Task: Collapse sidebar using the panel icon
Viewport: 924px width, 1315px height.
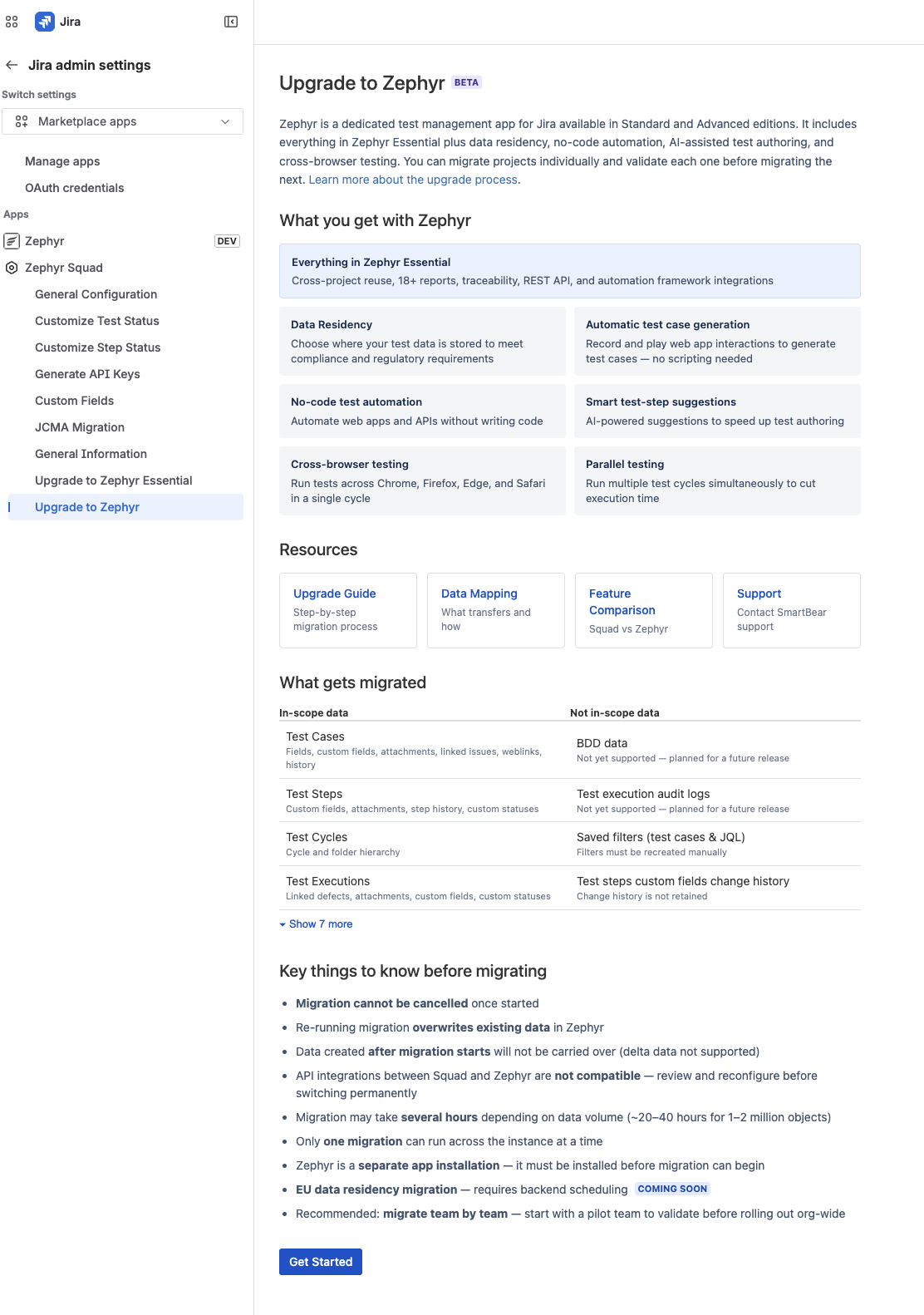Action: coord(231,22)
